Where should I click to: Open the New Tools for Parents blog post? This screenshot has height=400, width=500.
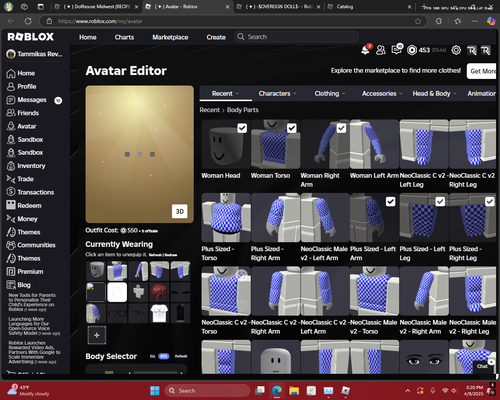tap(32, 302)
